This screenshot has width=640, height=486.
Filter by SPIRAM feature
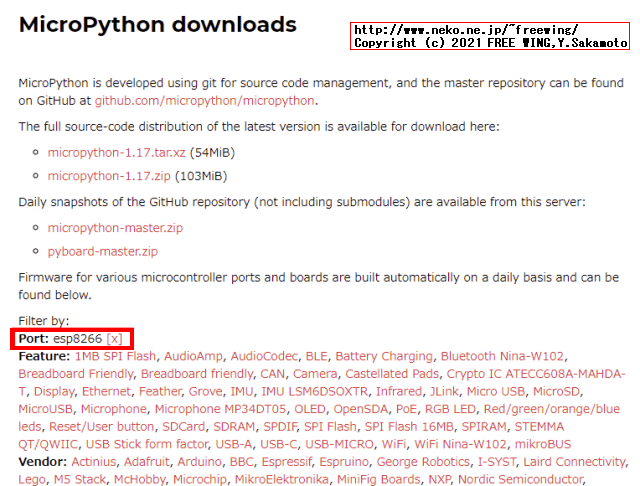coord(484,426)
